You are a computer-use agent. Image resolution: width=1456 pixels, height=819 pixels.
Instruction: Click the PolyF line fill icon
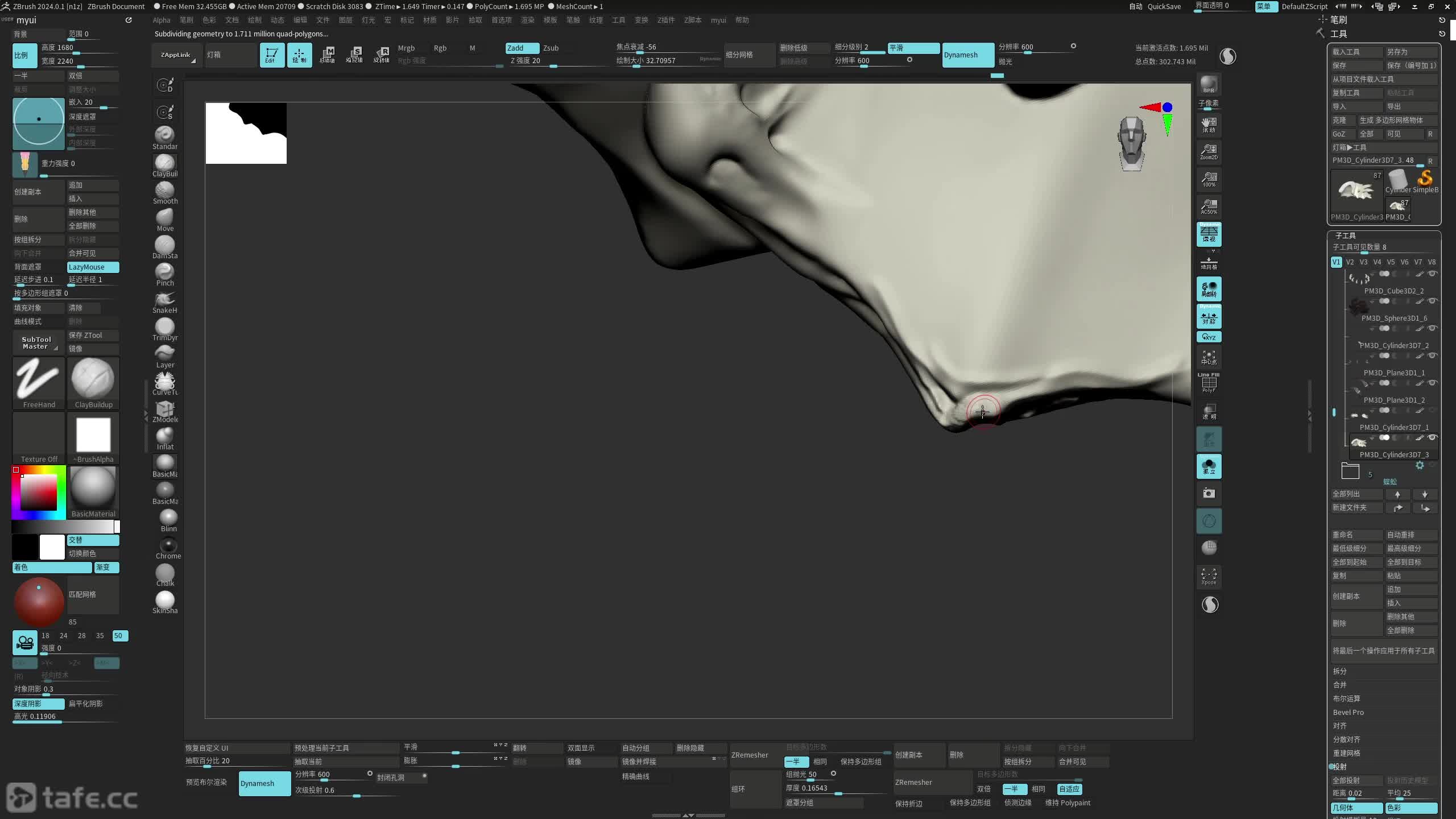[x=1209, y=383]
